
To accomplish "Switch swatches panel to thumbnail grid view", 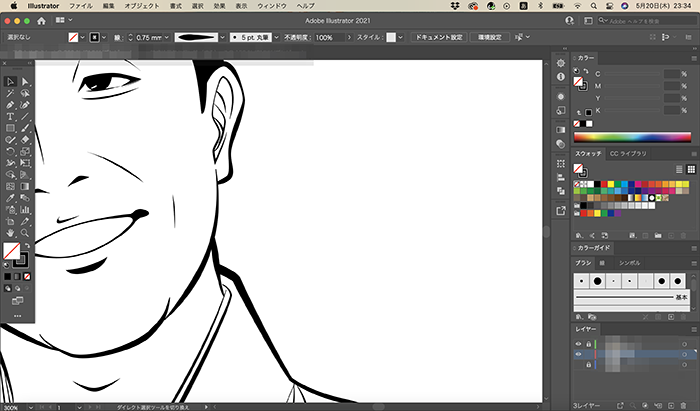I will click(x=691, y=169).
